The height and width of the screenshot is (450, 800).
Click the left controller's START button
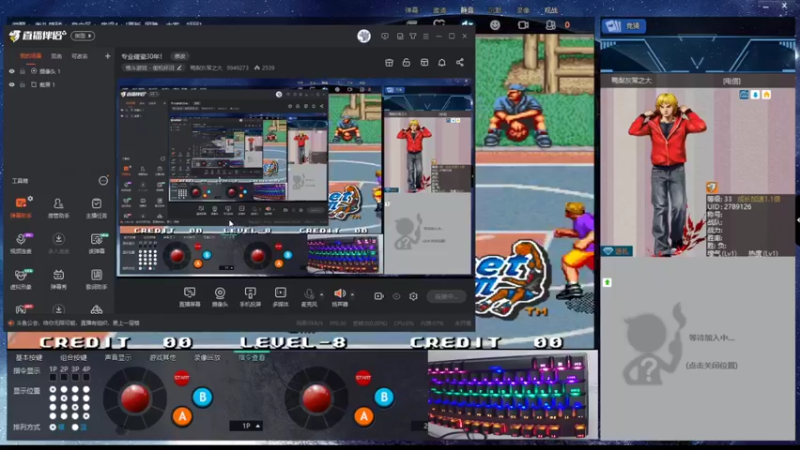[x=182, y=378]
